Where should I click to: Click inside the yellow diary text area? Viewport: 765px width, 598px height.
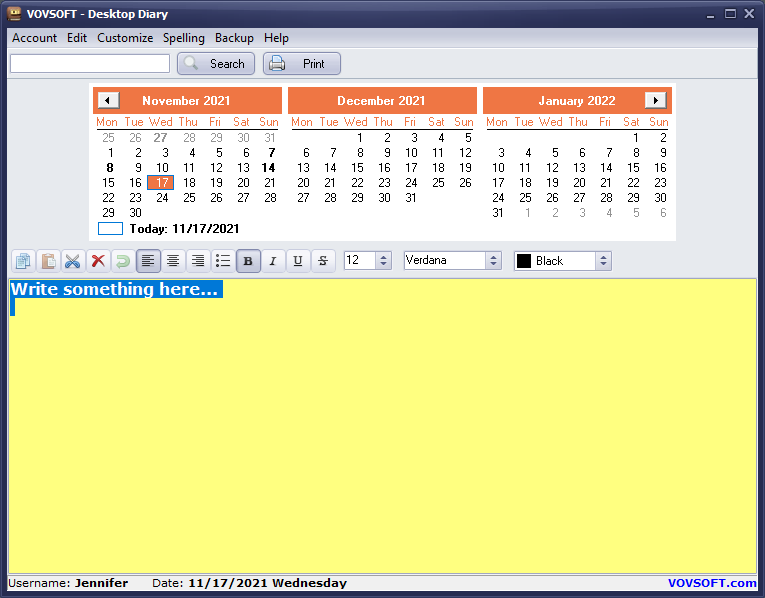[382, 426]
